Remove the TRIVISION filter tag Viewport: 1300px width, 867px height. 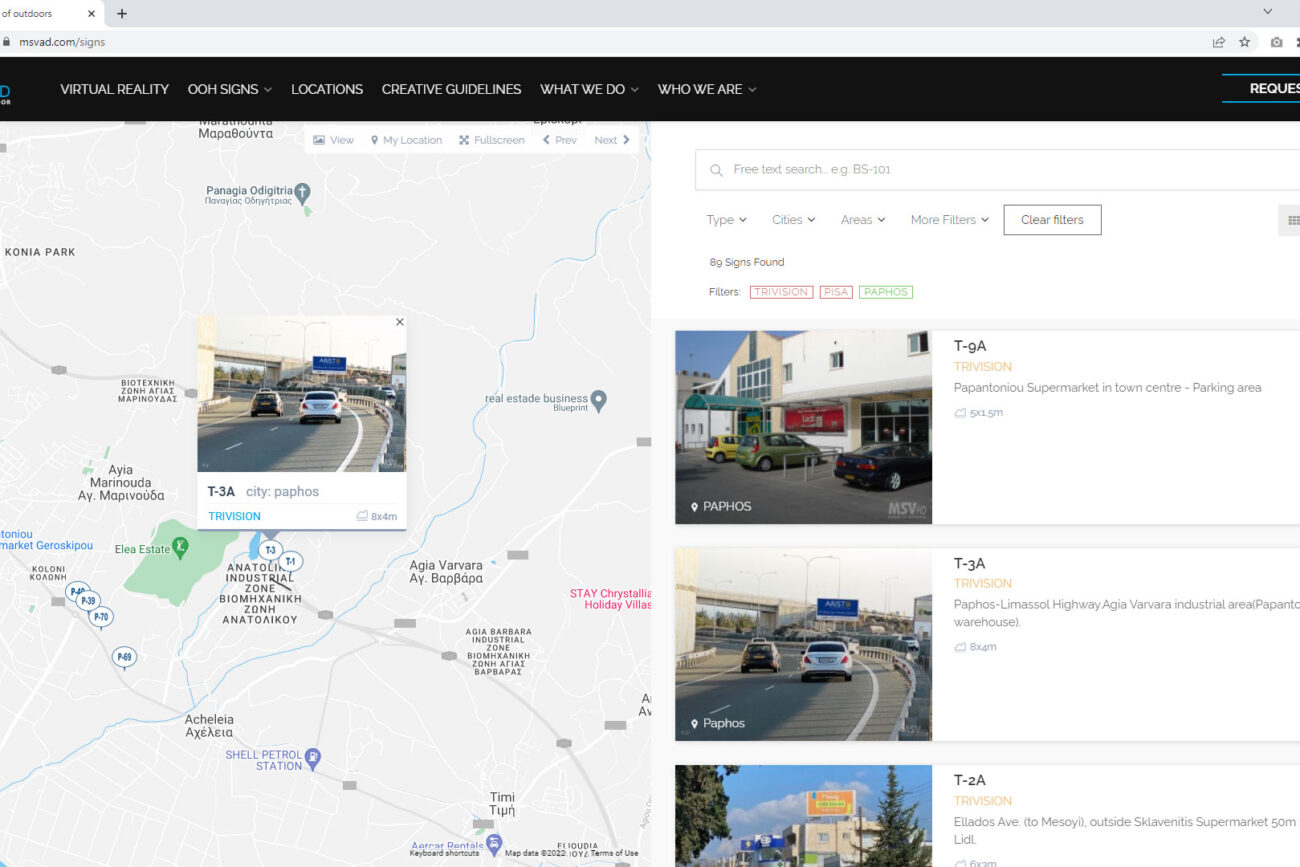point(781,292)
